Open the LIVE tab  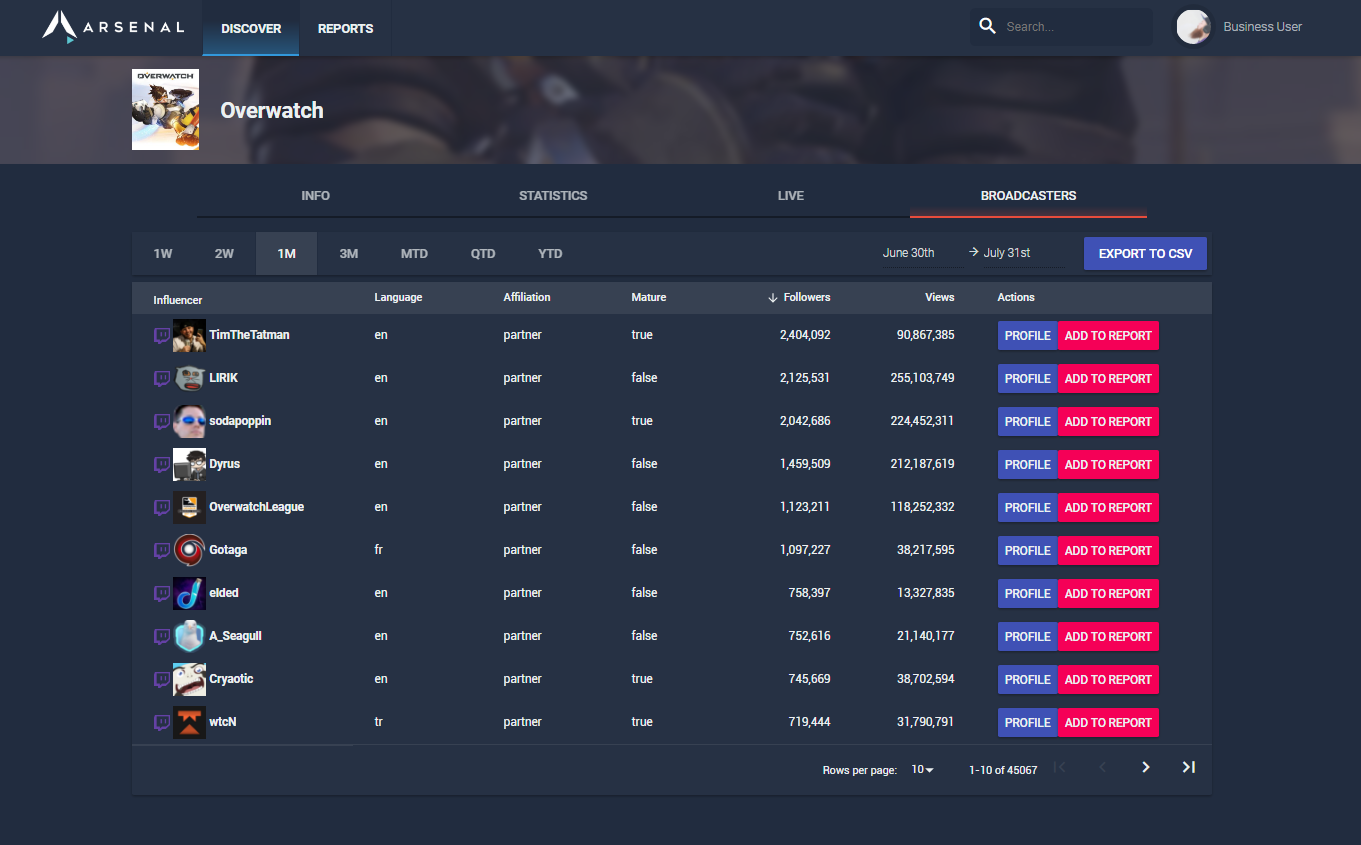pos(790,195)
